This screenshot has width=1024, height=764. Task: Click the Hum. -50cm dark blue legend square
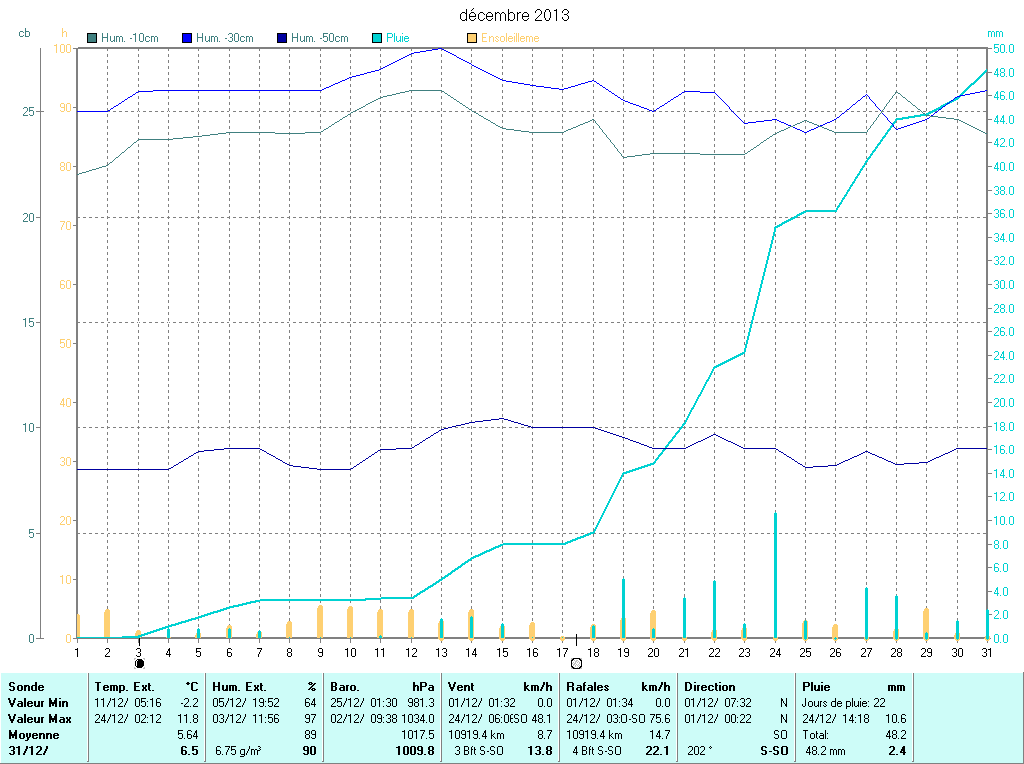pos(281,38)
